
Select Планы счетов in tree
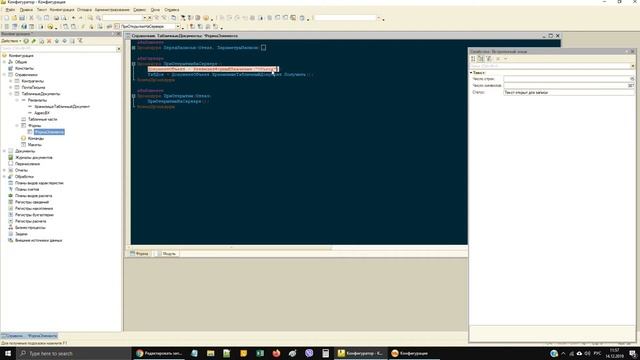click(27, 189)
